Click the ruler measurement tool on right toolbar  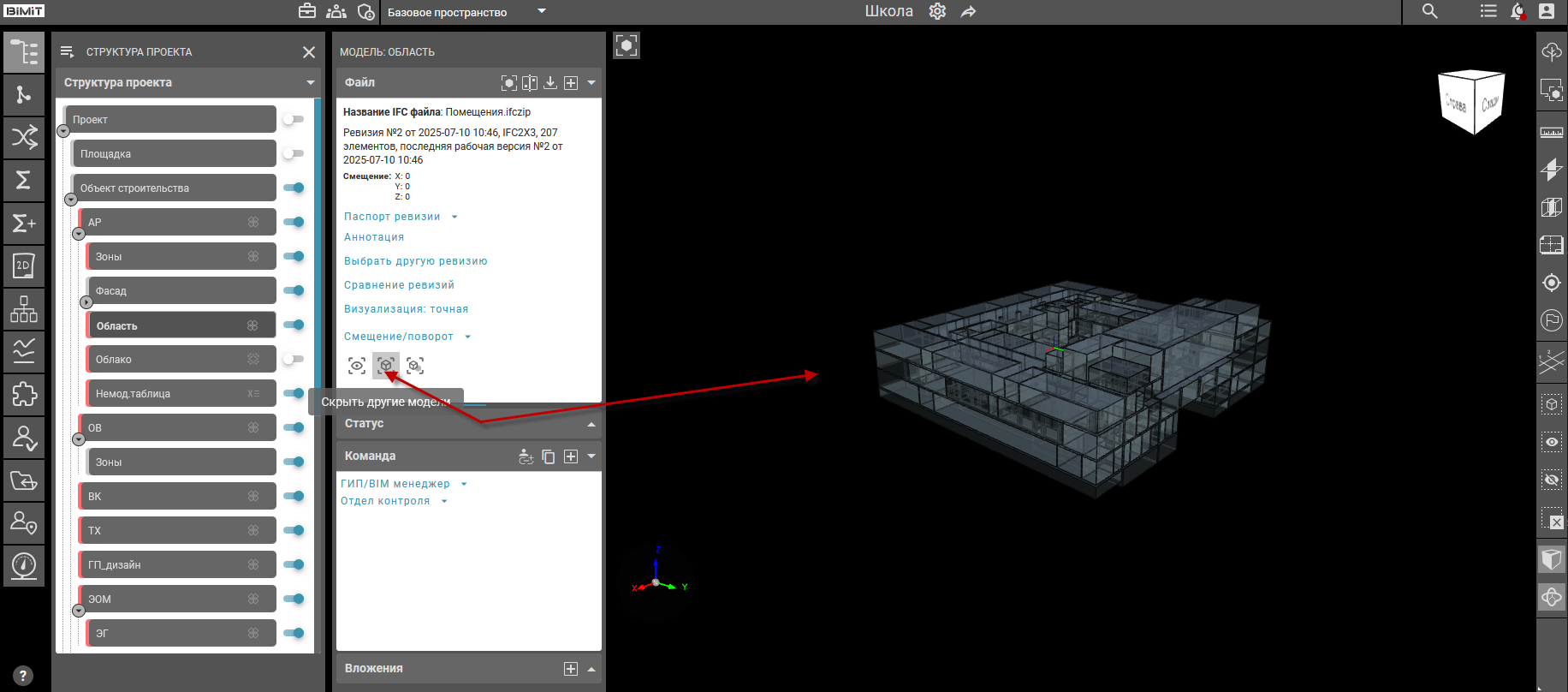pyautogui.click(x=1552, y=132)
